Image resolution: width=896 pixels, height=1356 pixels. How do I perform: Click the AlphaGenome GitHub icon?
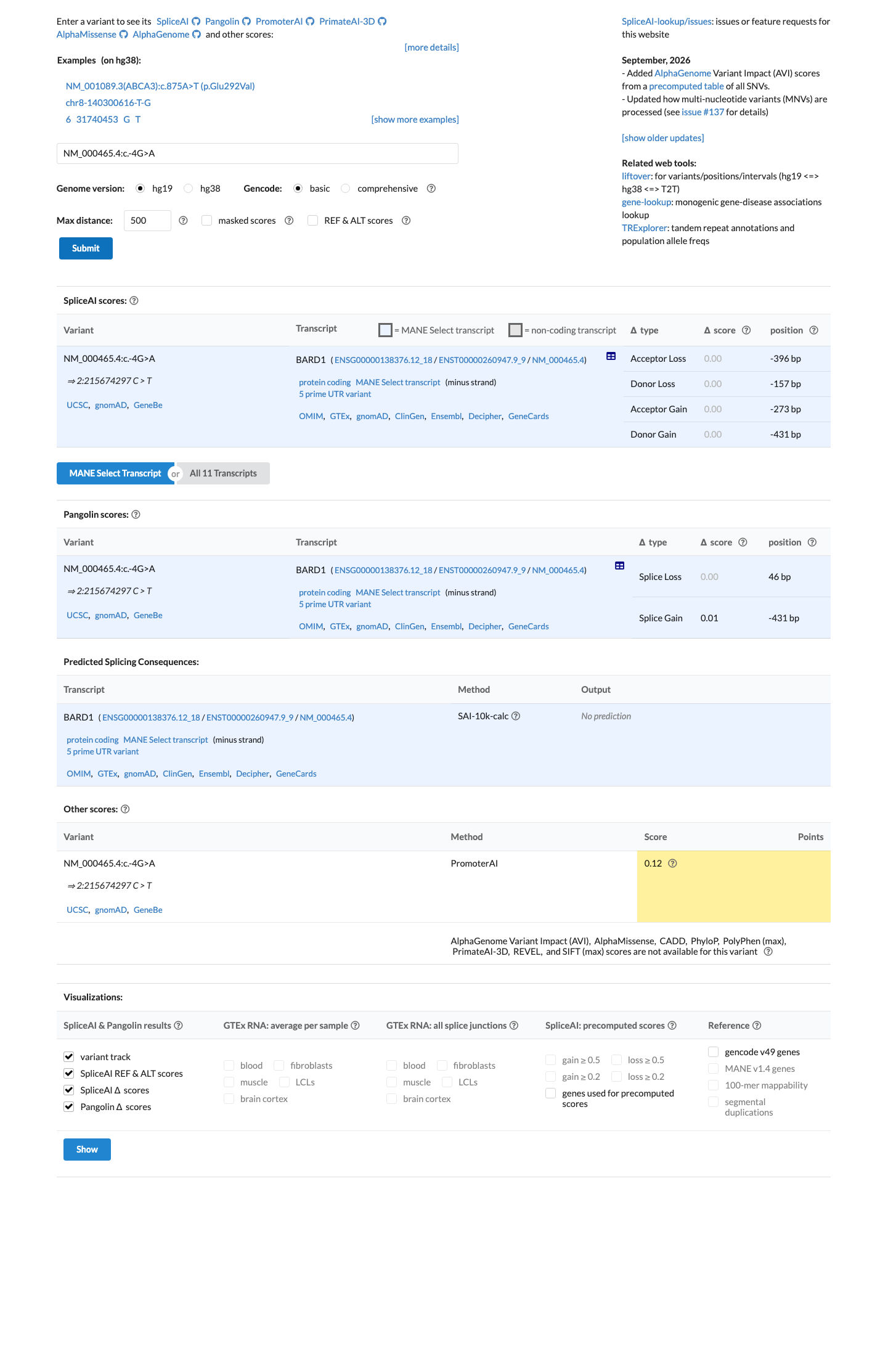pyautogui.click(x=197, y=35)
